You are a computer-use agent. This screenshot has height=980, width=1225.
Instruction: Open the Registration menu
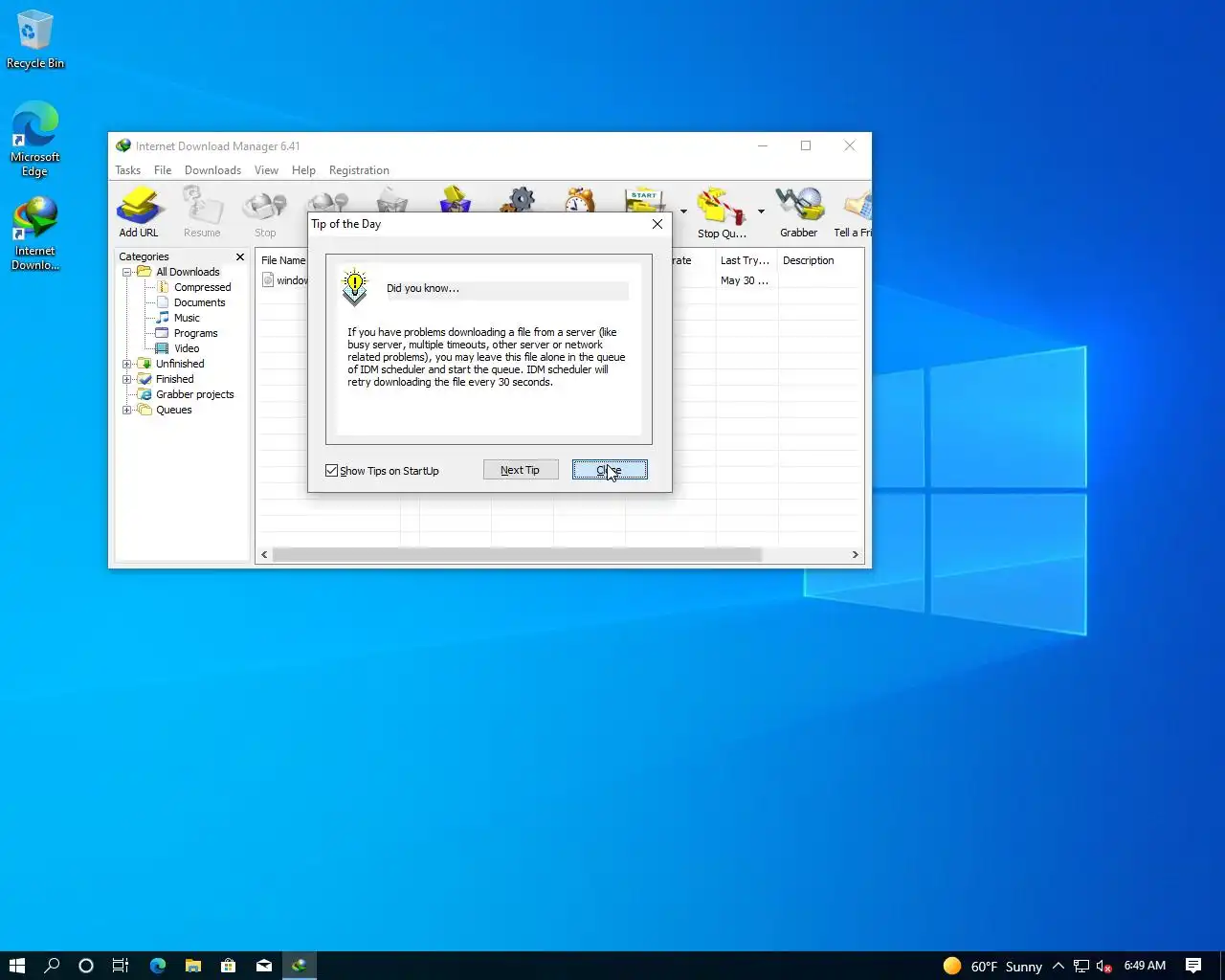point(359,170)
